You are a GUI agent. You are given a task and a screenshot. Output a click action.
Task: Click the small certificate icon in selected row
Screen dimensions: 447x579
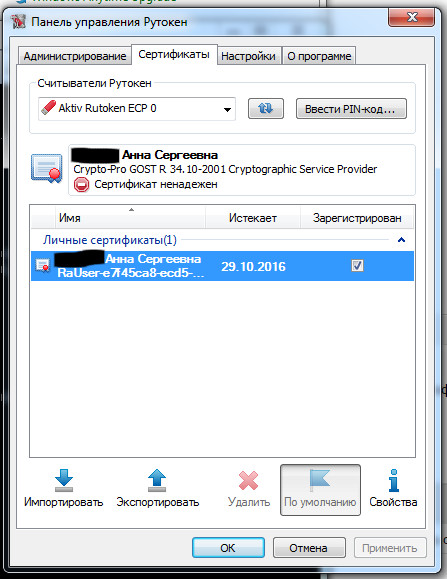[43, 265]
